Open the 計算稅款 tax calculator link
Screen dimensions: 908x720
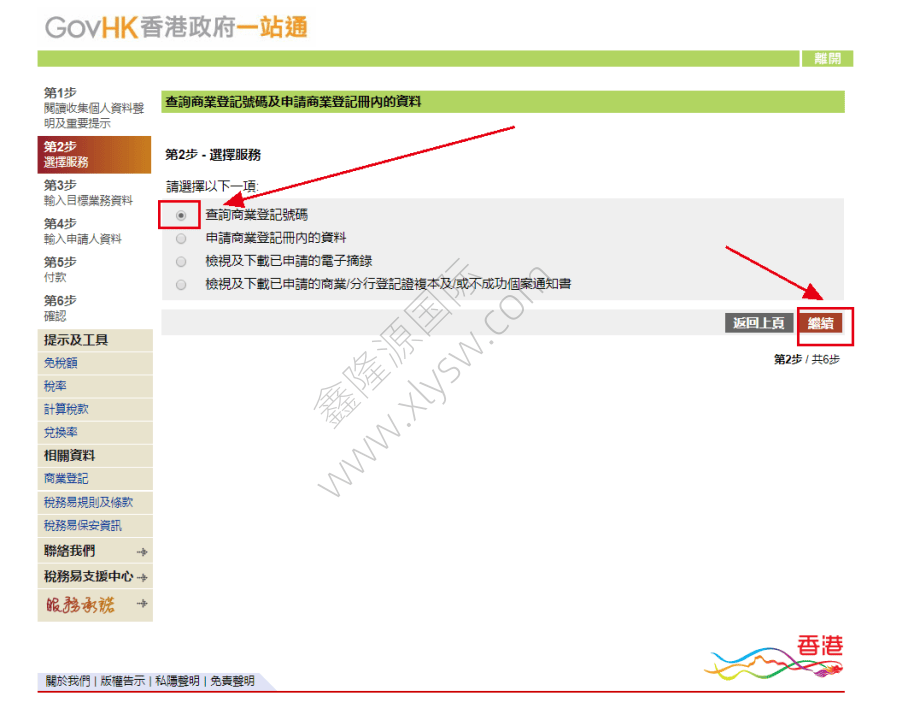[x=66, y=409]
